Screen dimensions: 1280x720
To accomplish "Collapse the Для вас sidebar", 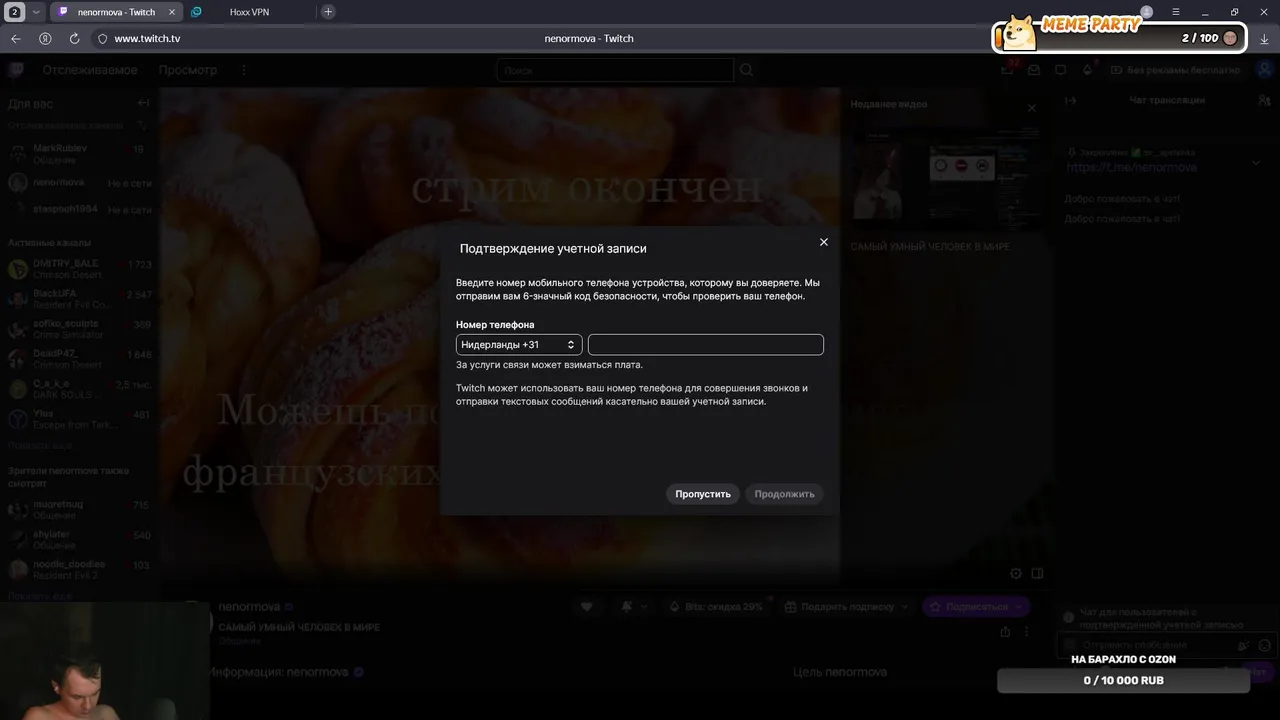I will (143, 103).
